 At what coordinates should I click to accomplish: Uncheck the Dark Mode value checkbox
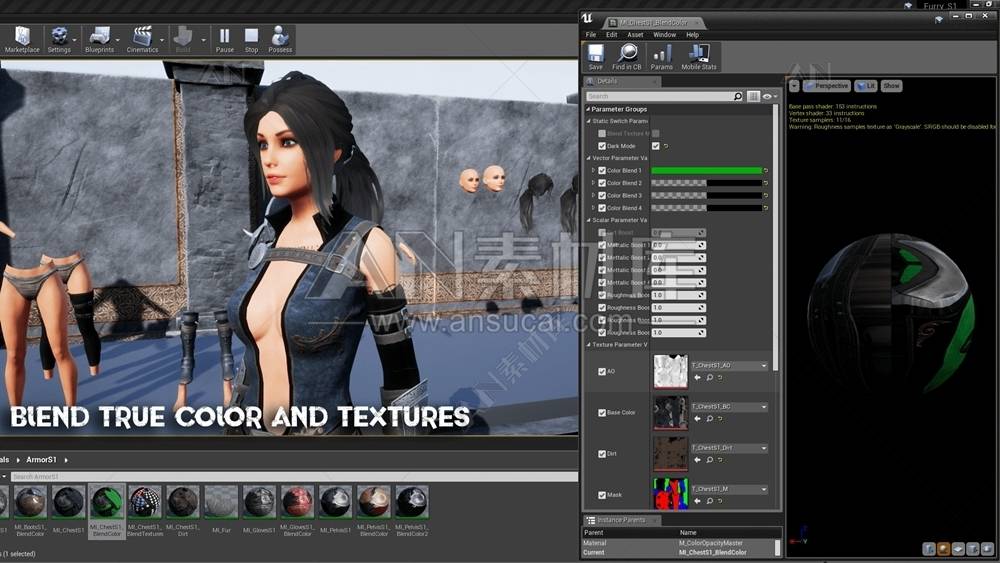(x=656, y=146)
